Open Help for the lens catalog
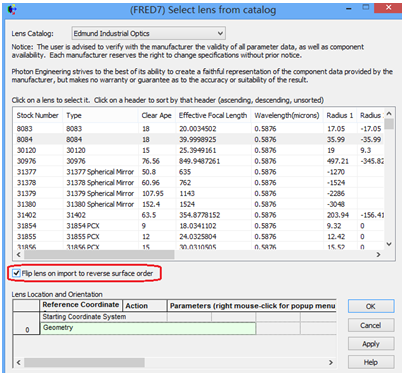Viewport: 407px width, 377px height. (x=371, y=362)
